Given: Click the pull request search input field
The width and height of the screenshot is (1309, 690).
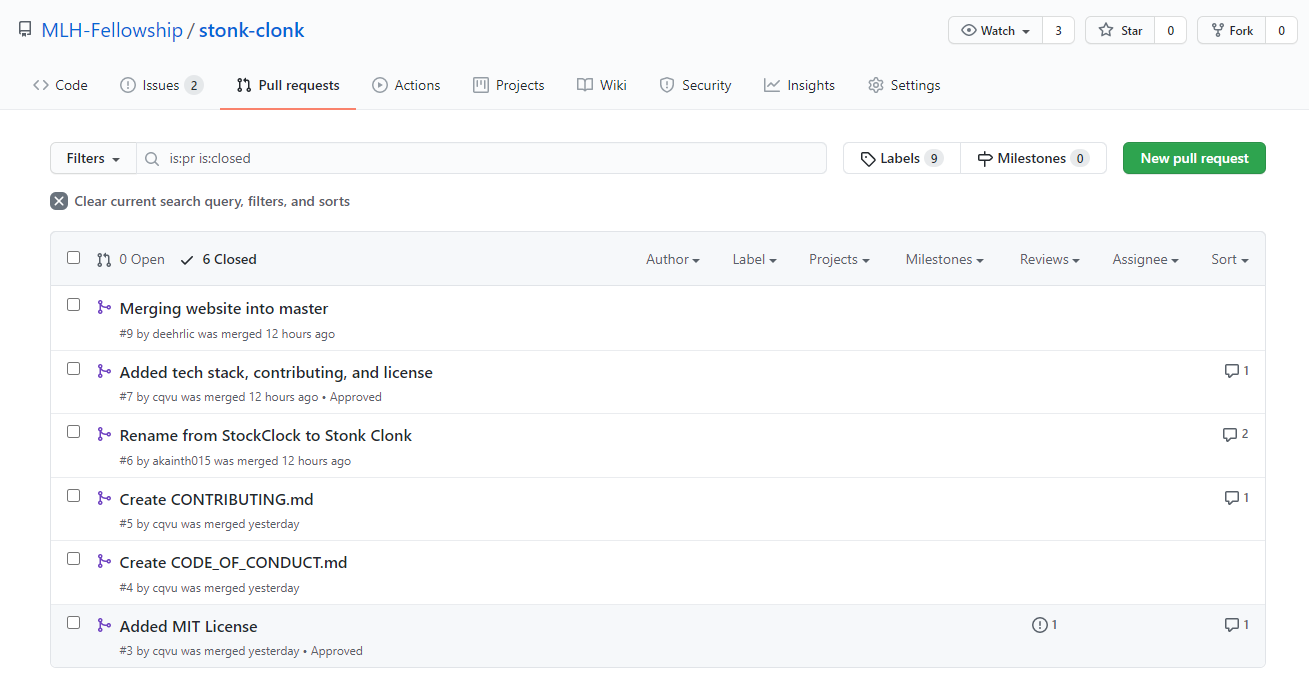Looking at the screenshot, I should coord(481,158).
